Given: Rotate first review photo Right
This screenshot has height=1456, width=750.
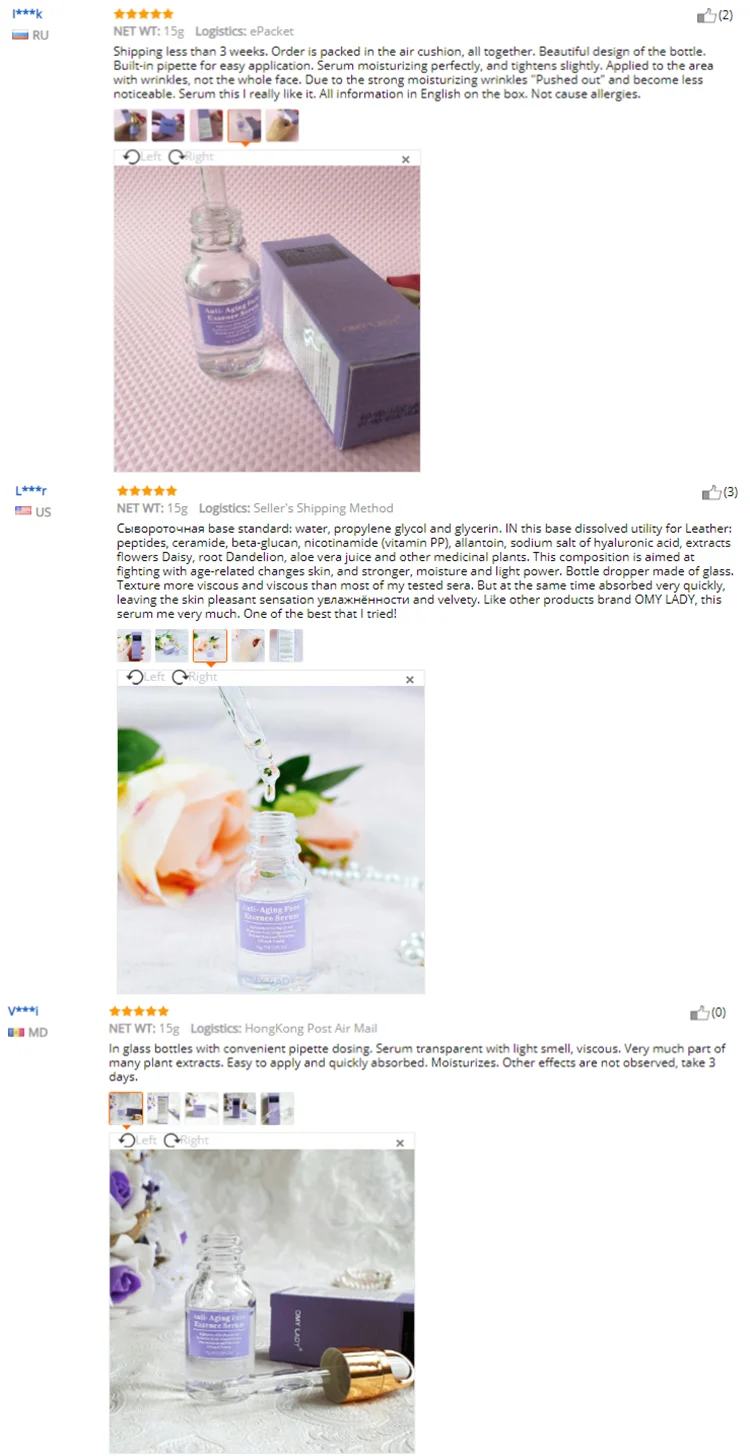Looking at the screenshot, I should pyautogui.click(x=191, y=157).
